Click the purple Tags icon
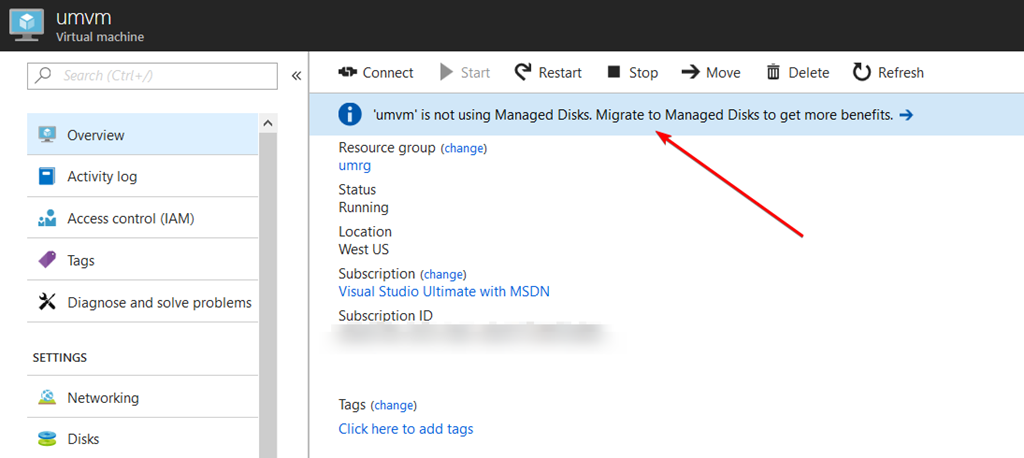The image size is (1024, 458). (47, 260)
